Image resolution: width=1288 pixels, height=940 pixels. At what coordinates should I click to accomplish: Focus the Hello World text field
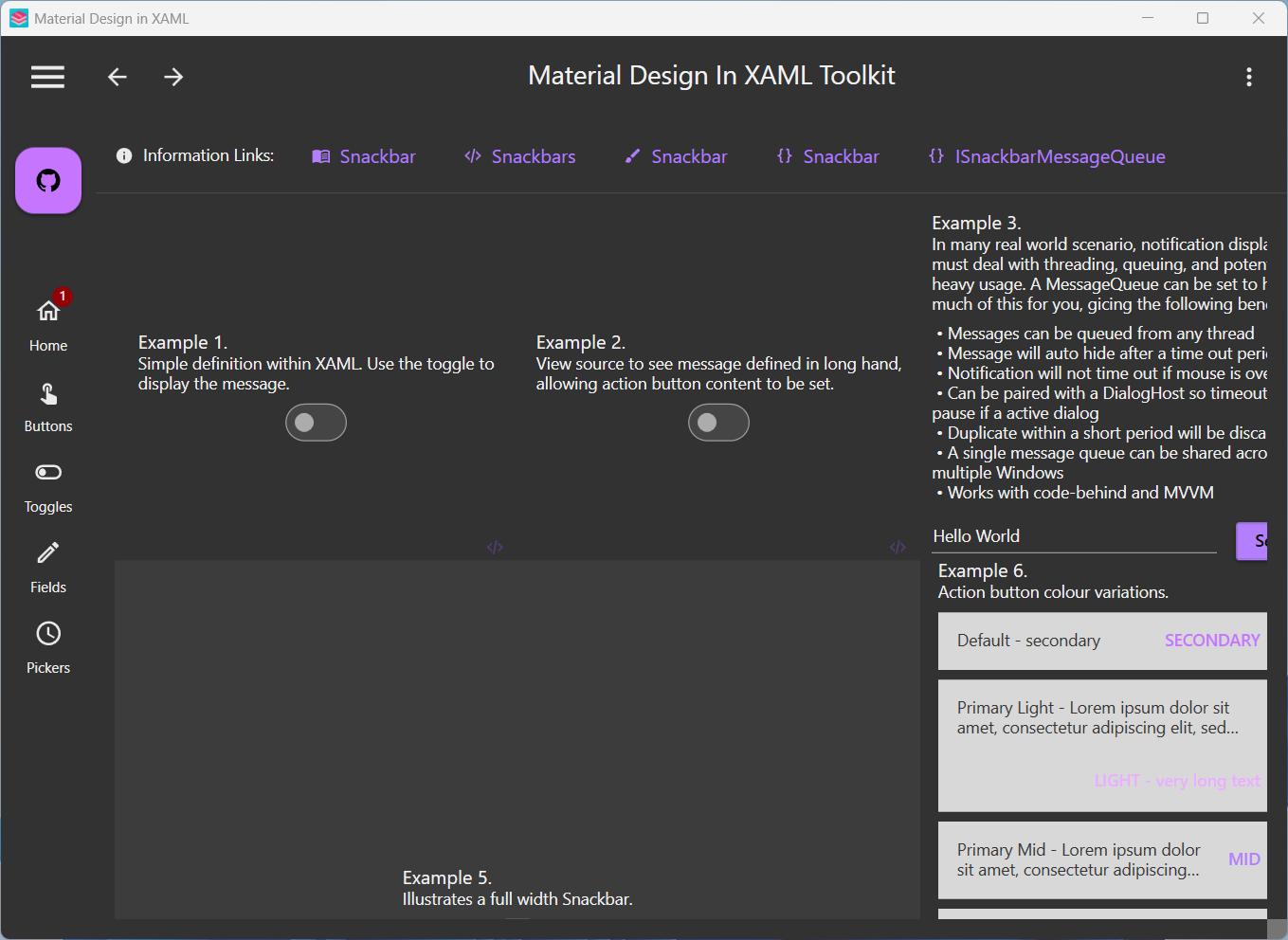coord(1074,536)
